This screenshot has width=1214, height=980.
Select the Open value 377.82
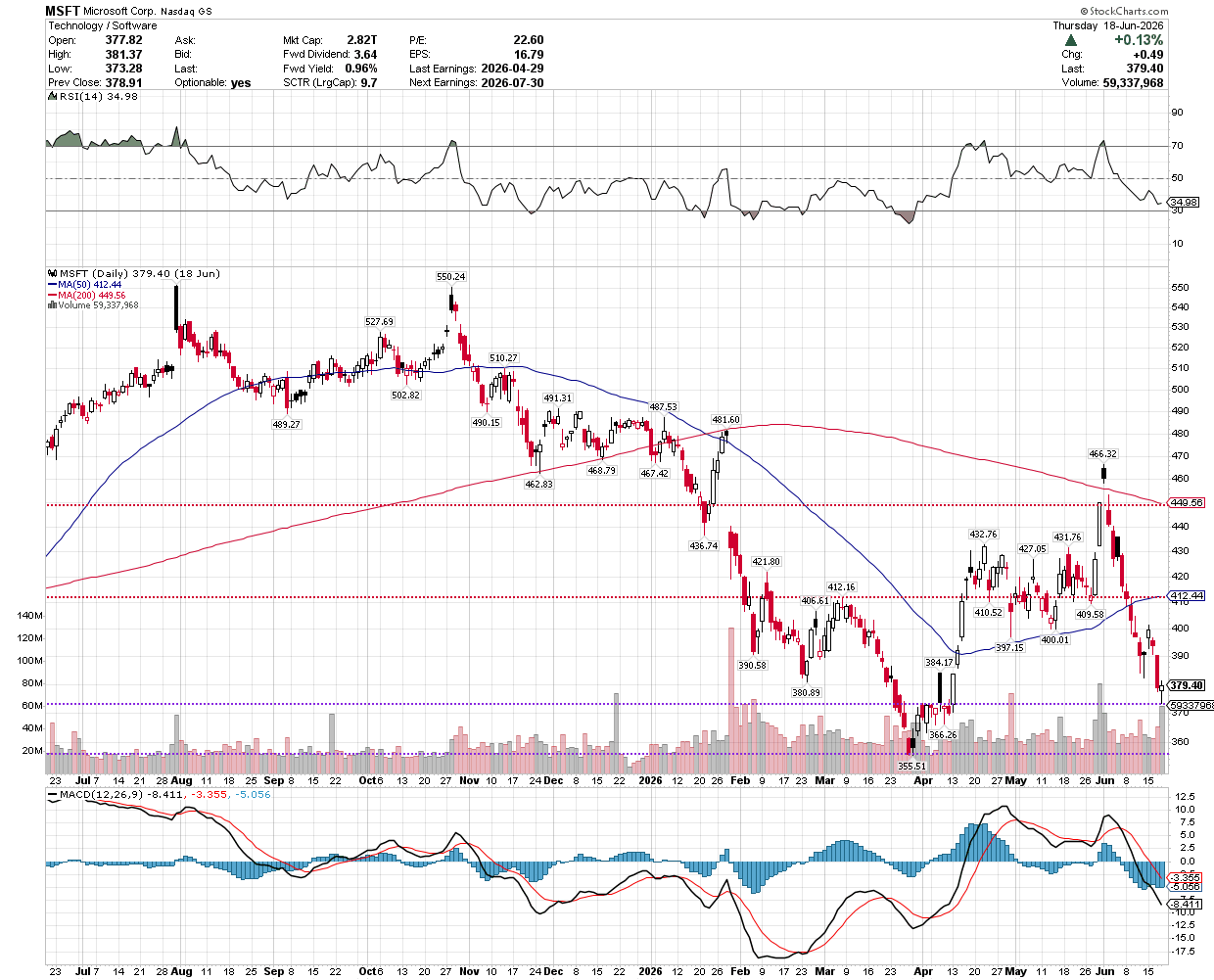click(123, 40)
